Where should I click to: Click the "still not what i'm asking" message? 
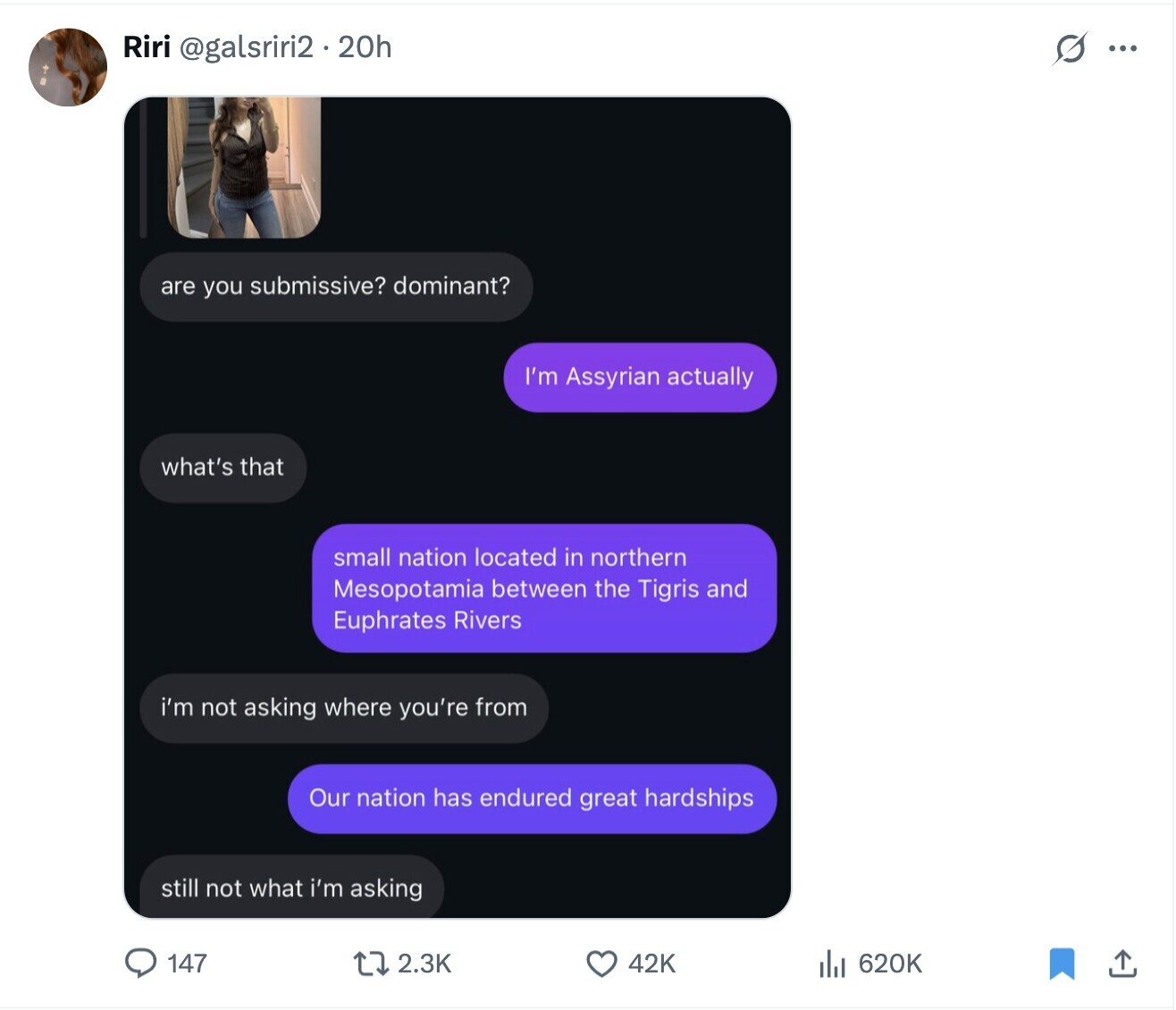291,888
